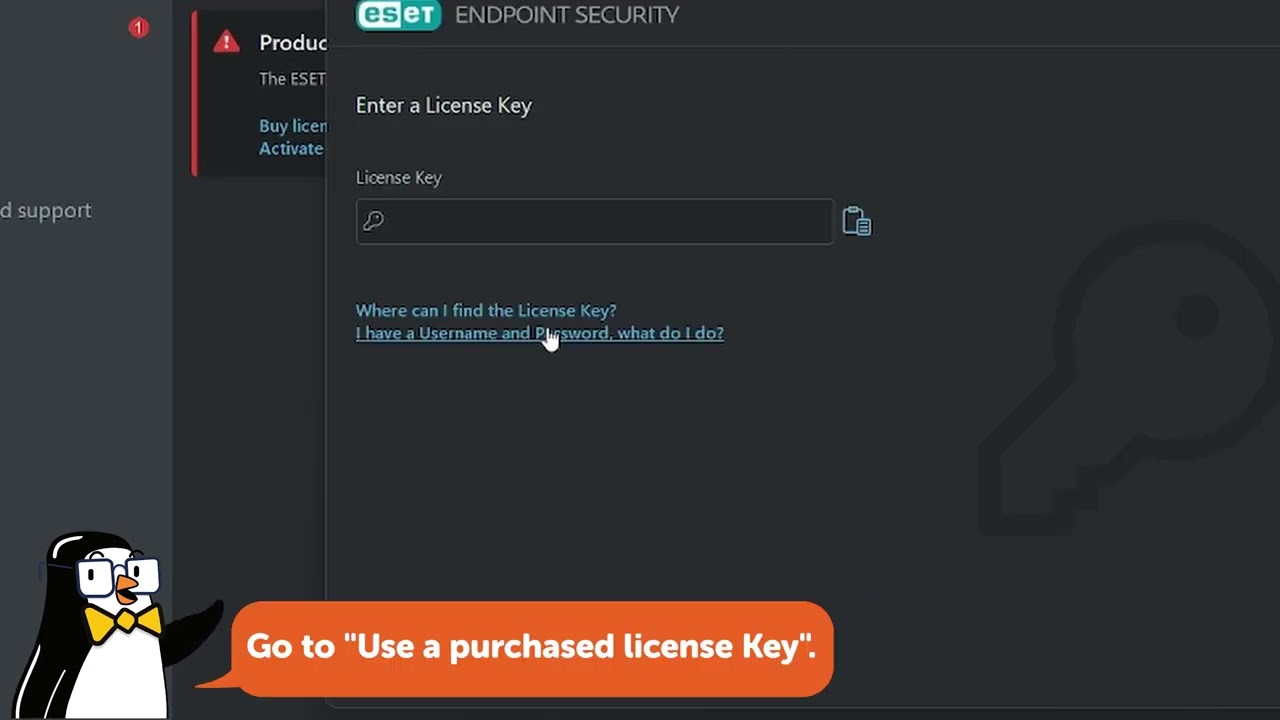Click the ESET logo
This screenshot has height=720, width=1280.
pyautogui.click(x=398, y=14)
